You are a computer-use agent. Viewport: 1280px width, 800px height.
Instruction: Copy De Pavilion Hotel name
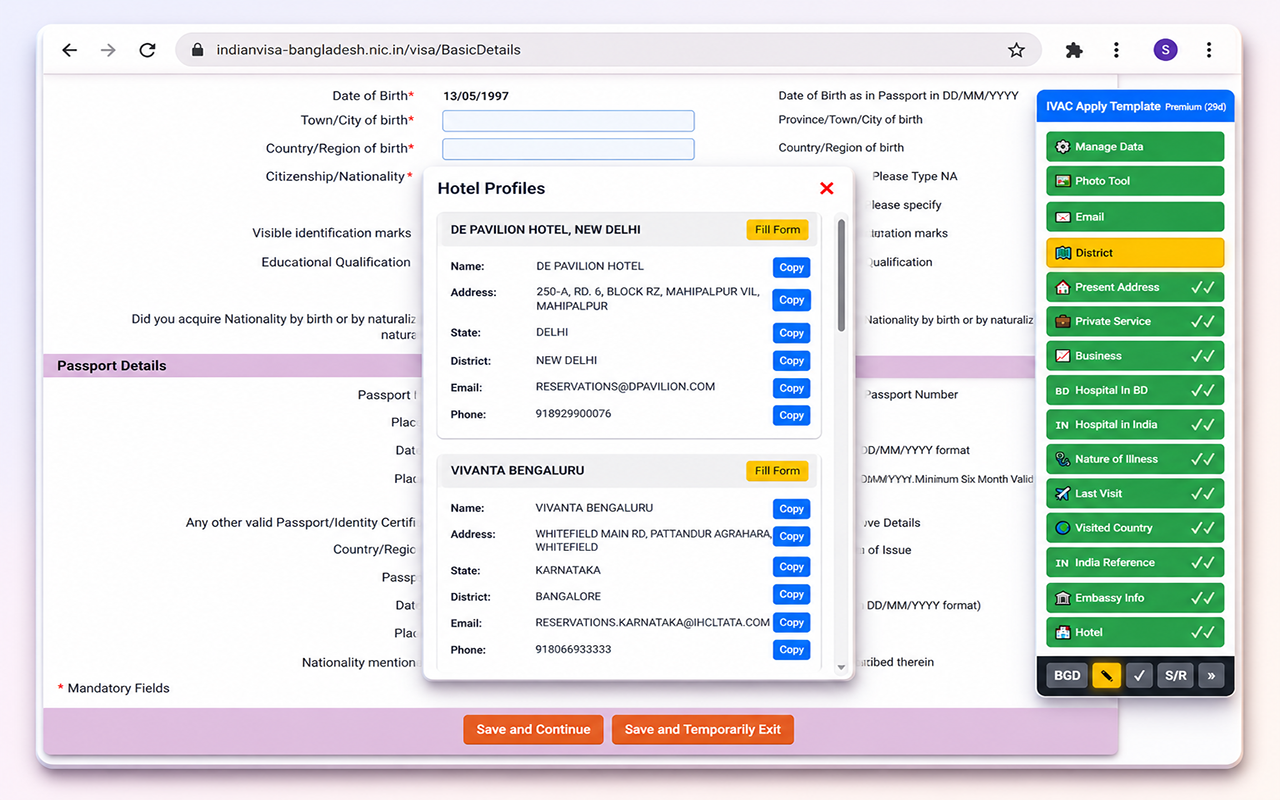pyautogui.click(x=791, y=268)
